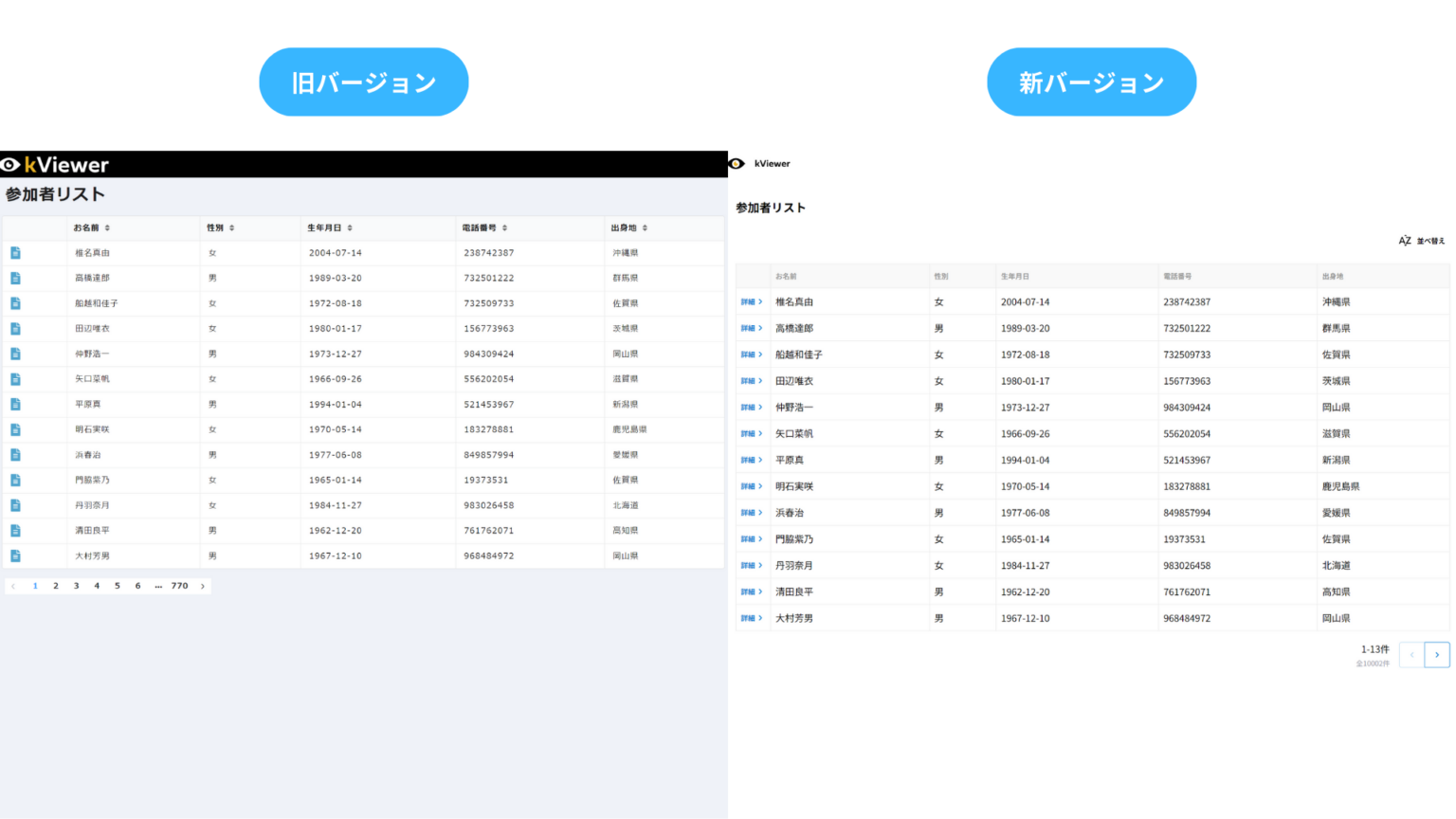Image resolution: width=1456 pixels, height=819 pixels.
Task: Open record icon for 浜春治 in old version
Action: pos(15,455)
